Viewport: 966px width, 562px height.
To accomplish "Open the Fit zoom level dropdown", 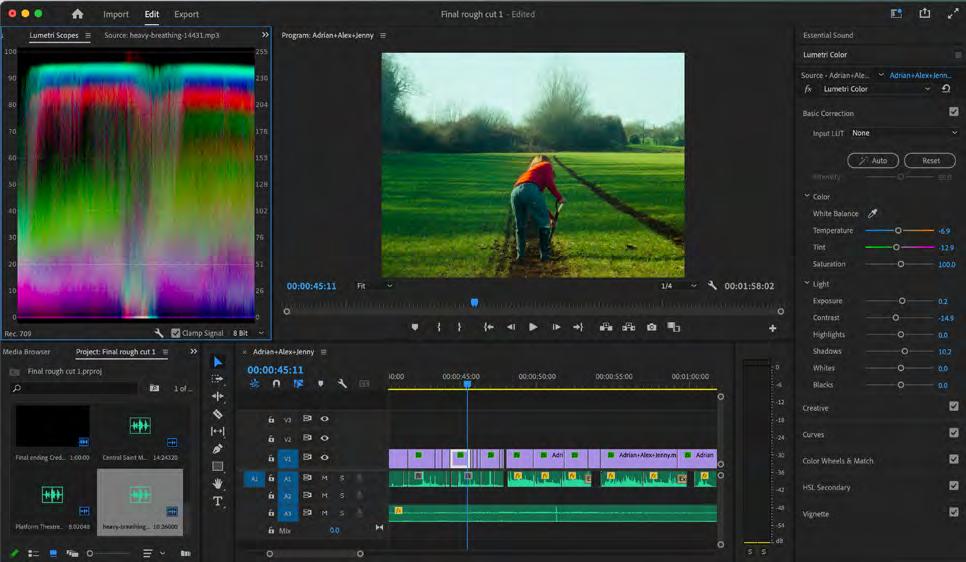I will [375, 286].
